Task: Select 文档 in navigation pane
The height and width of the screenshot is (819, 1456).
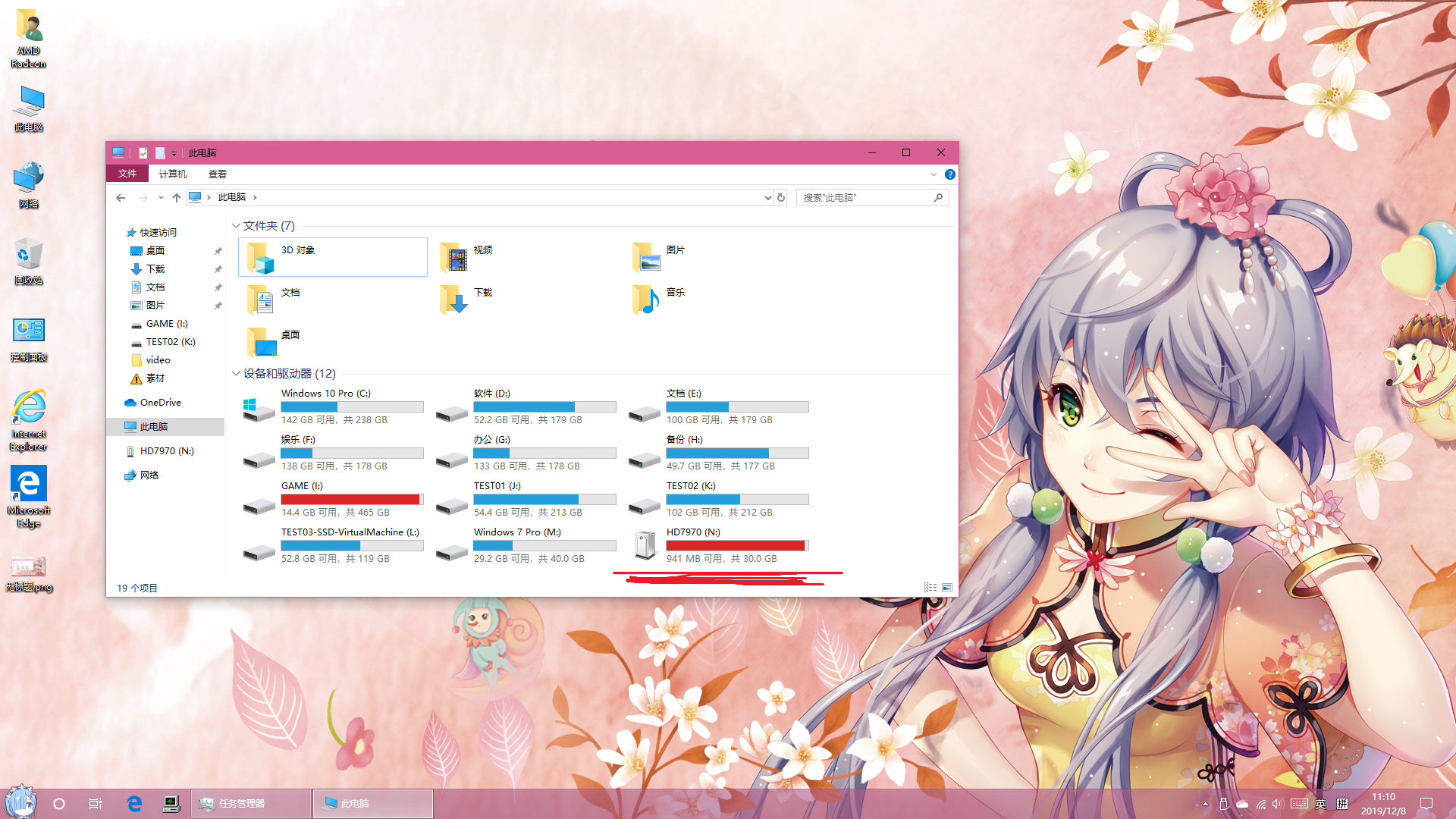Action: (x=155, y=287)
